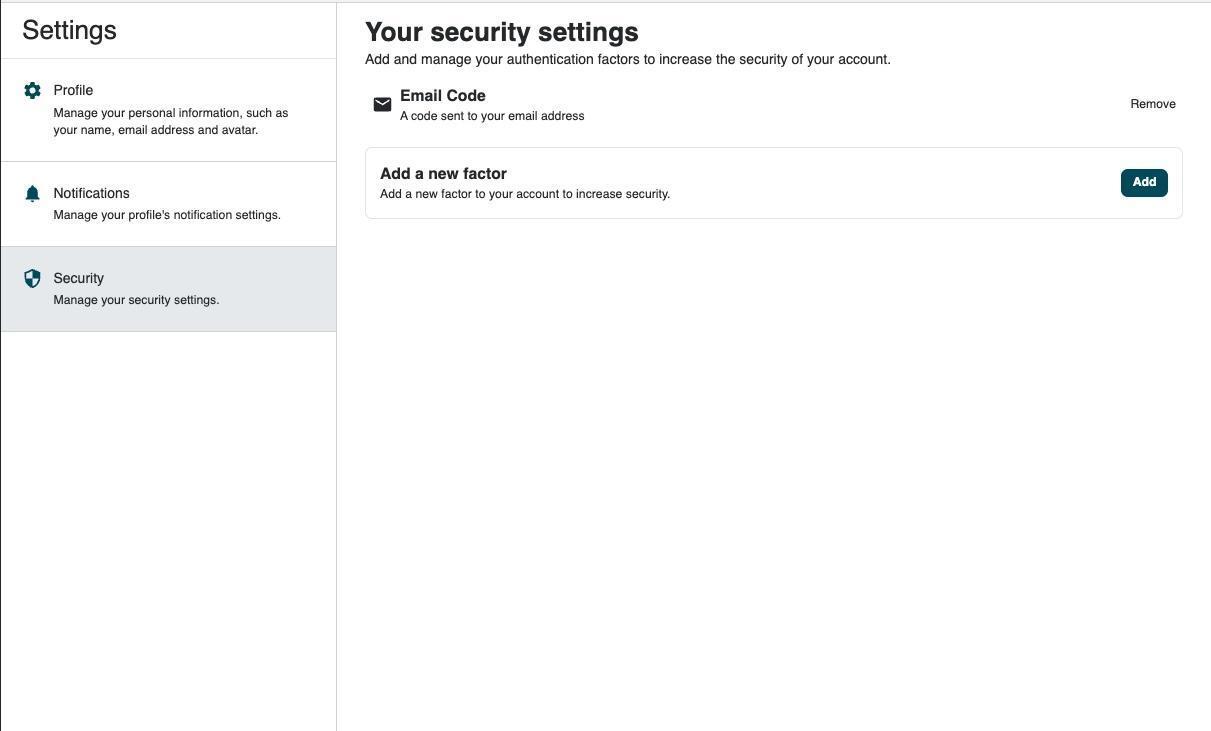
Task: Click the Profile description about personal information
Action: pos(170,121)
